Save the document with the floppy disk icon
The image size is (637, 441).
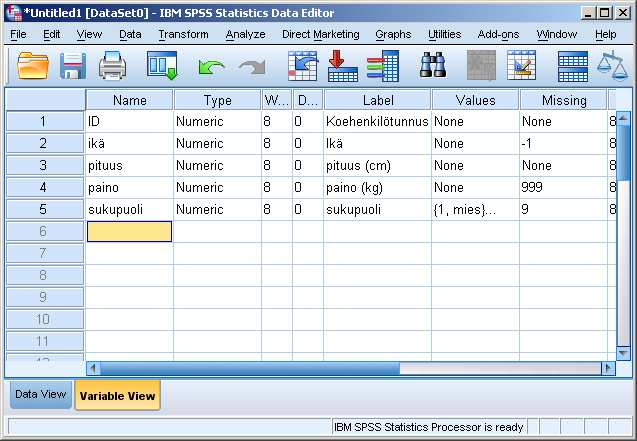point(73,65)
